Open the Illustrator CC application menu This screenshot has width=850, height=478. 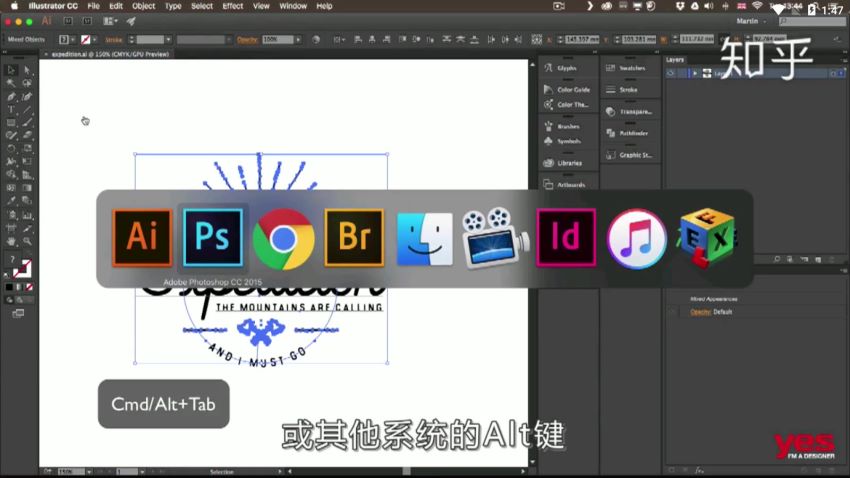53,6
